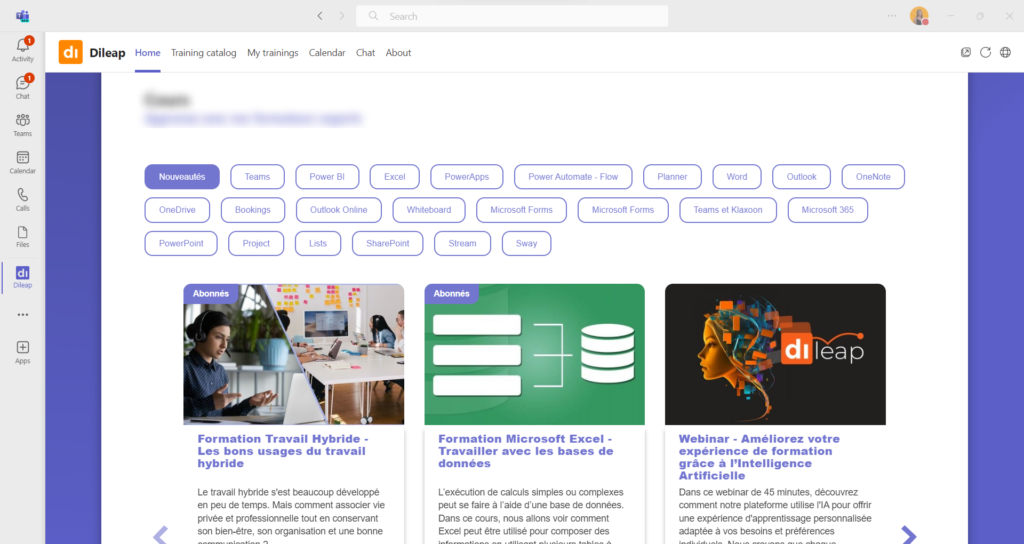Filter courses by Stream
The height and width of the screenshot is (544, 1024).
(x=462, y=244)
